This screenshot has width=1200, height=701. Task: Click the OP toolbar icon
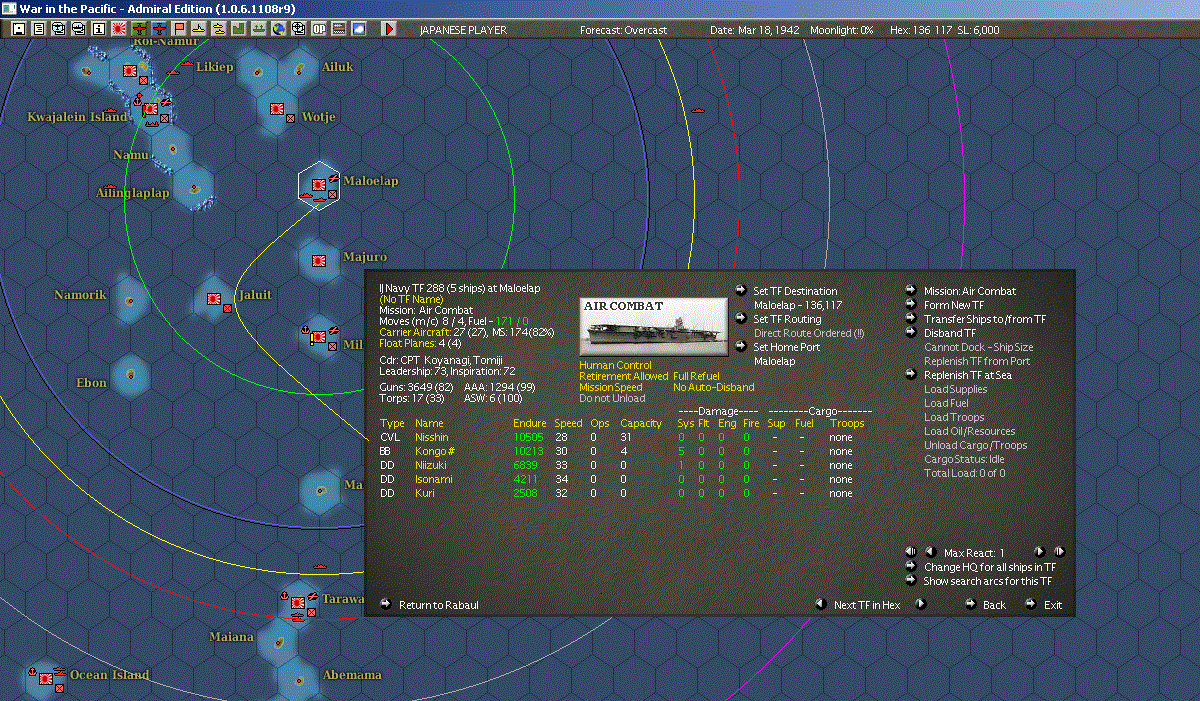[319, 29]
